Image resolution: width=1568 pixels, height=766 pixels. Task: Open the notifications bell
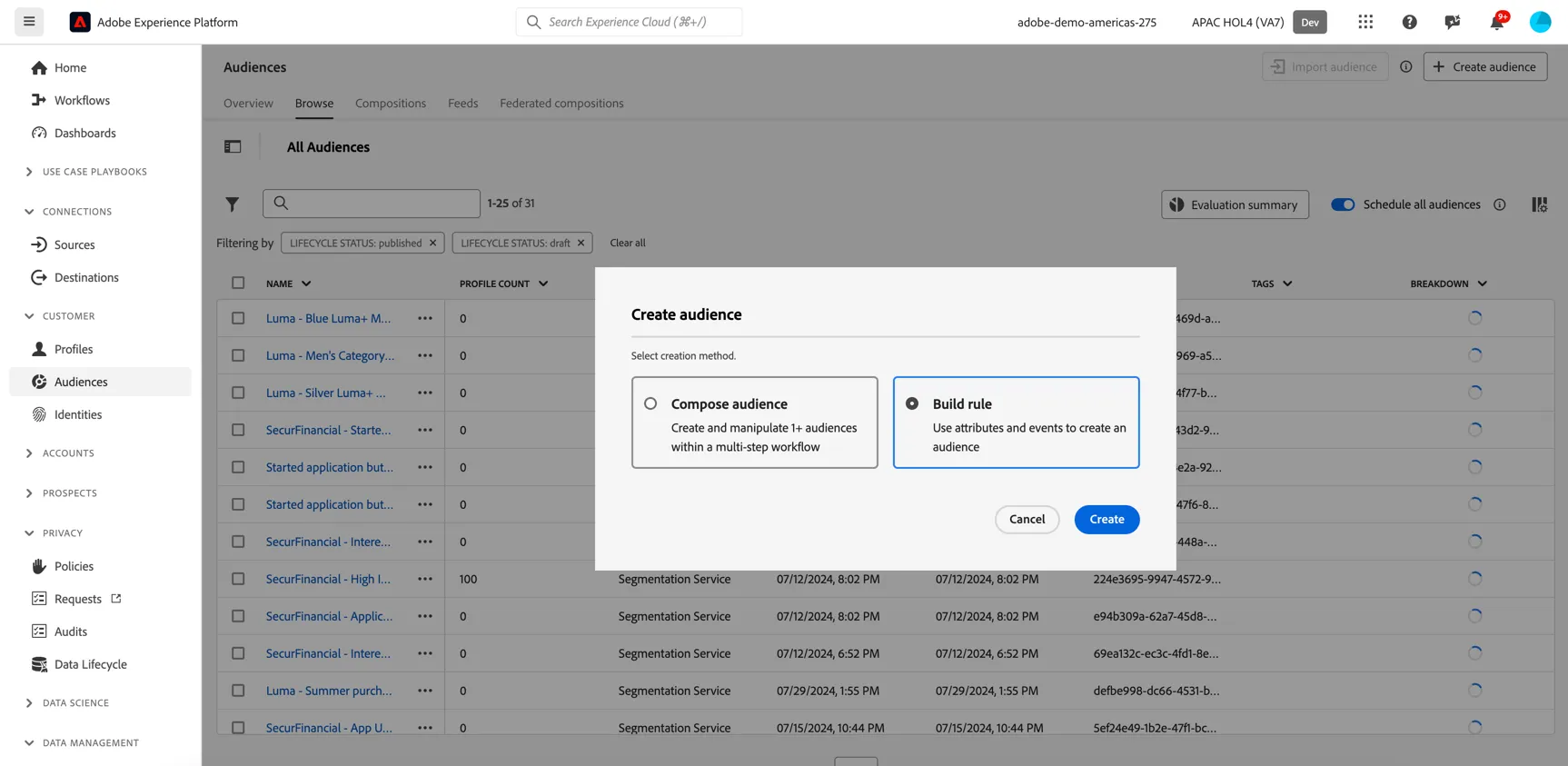click(1496, 22)
